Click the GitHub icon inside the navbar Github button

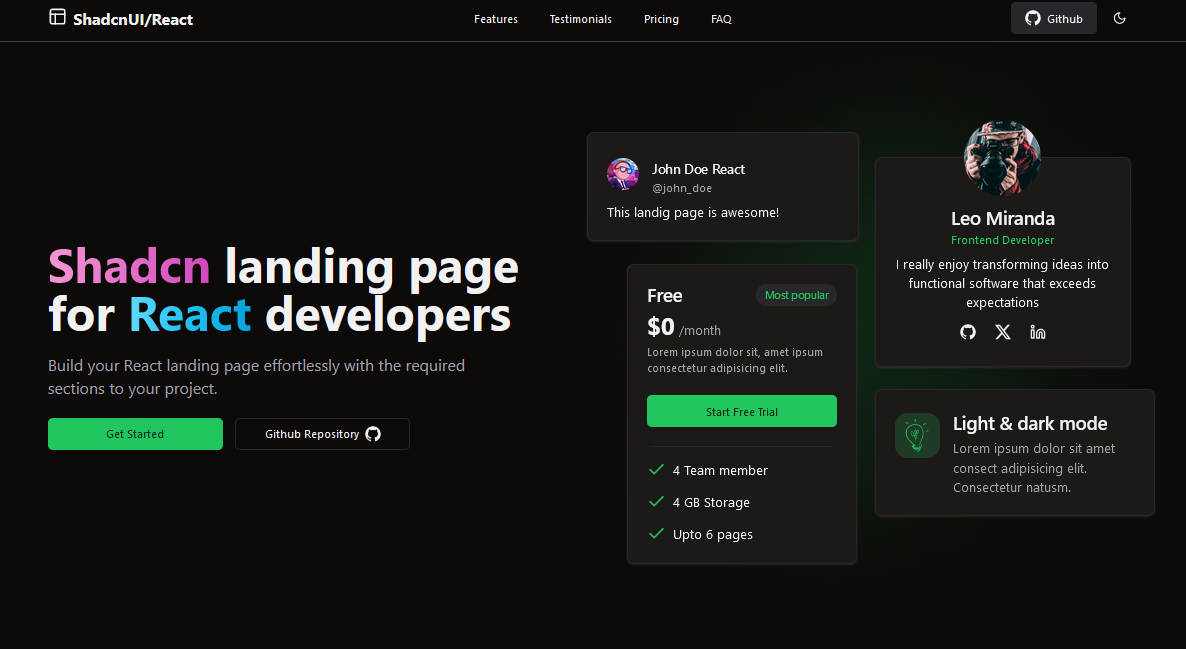coord(1032,17)
